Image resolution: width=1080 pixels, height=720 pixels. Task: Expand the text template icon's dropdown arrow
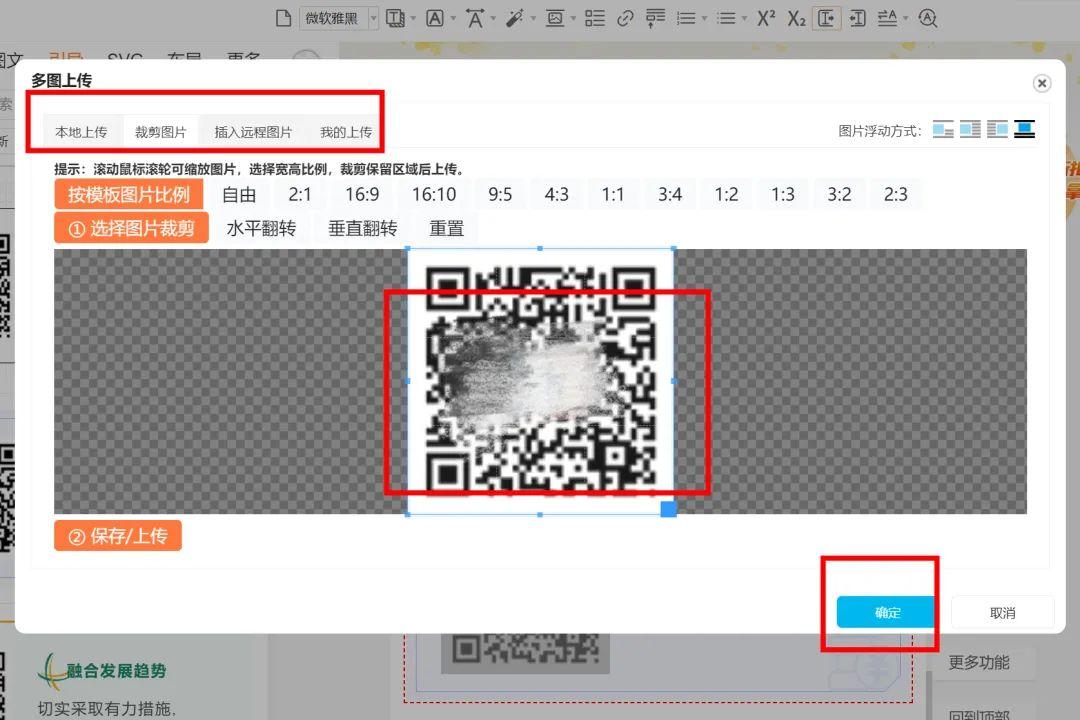pyautogui.click(x=413, y=19)
